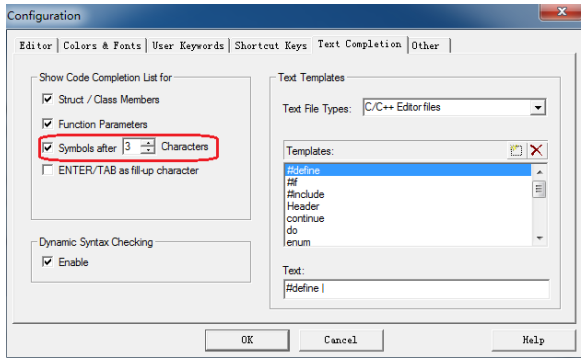Click the Cancel button
The width and height of the screenshot is (585, 363).
pyautogui.click(x=341, y=340)
